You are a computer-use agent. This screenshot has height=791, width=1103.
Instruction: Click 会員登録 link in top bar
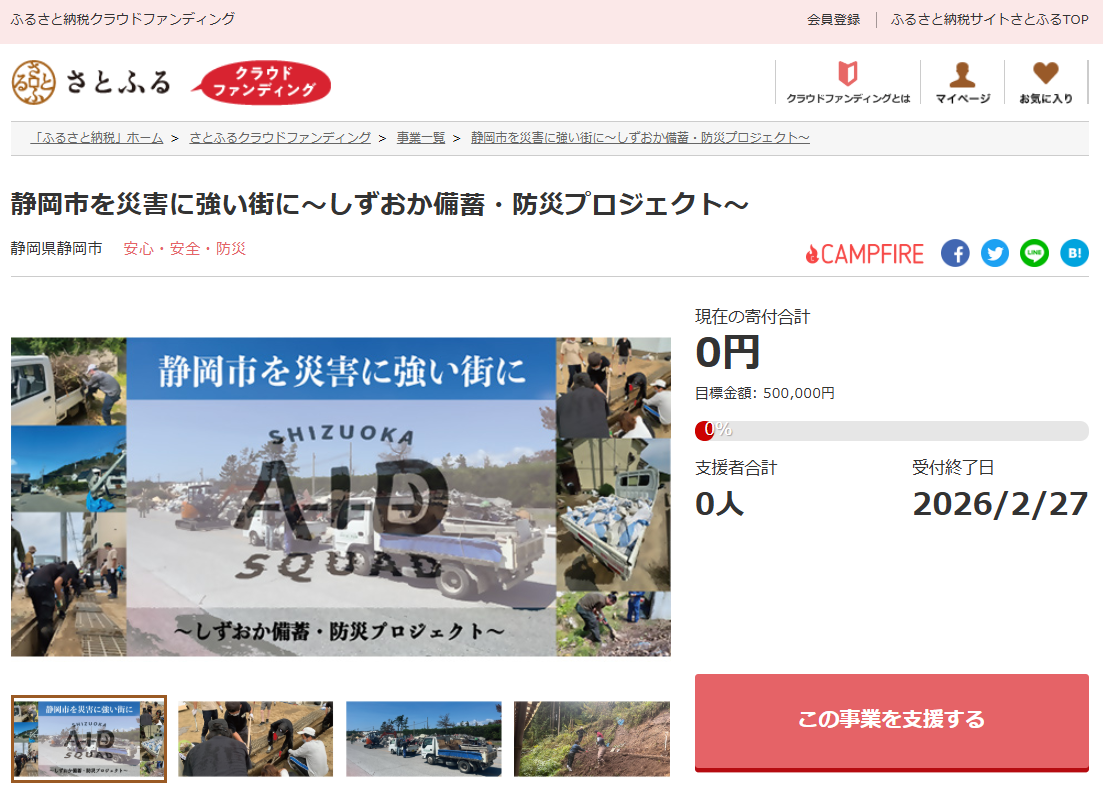[x=833, y=20]
